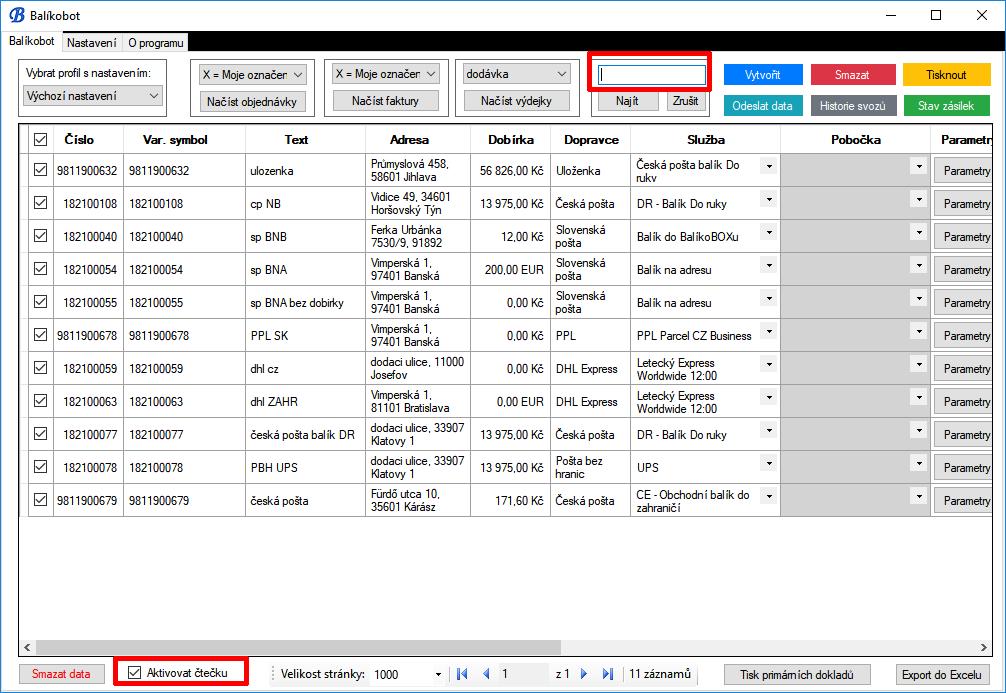Click the blue Vytvořit button
This screenshot has height=693, width=1006.
[763, 74]
